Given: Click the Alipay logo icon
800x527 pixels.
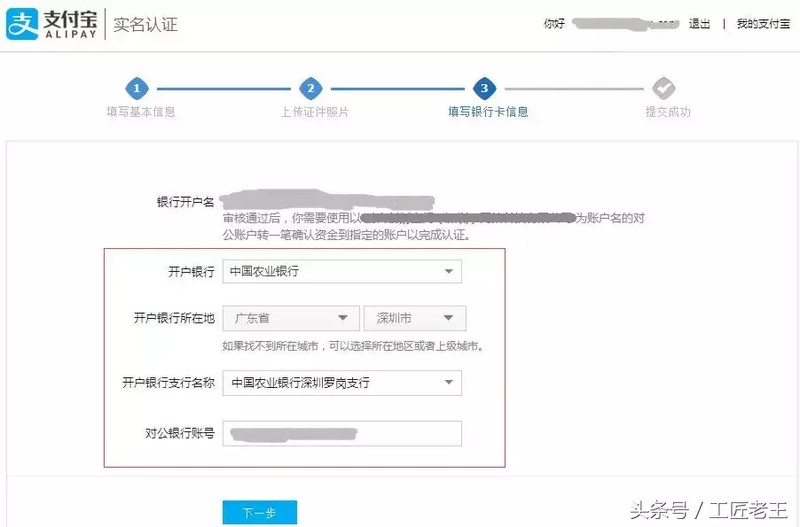Looking at the screenshot, I should (x=22, y=23).
